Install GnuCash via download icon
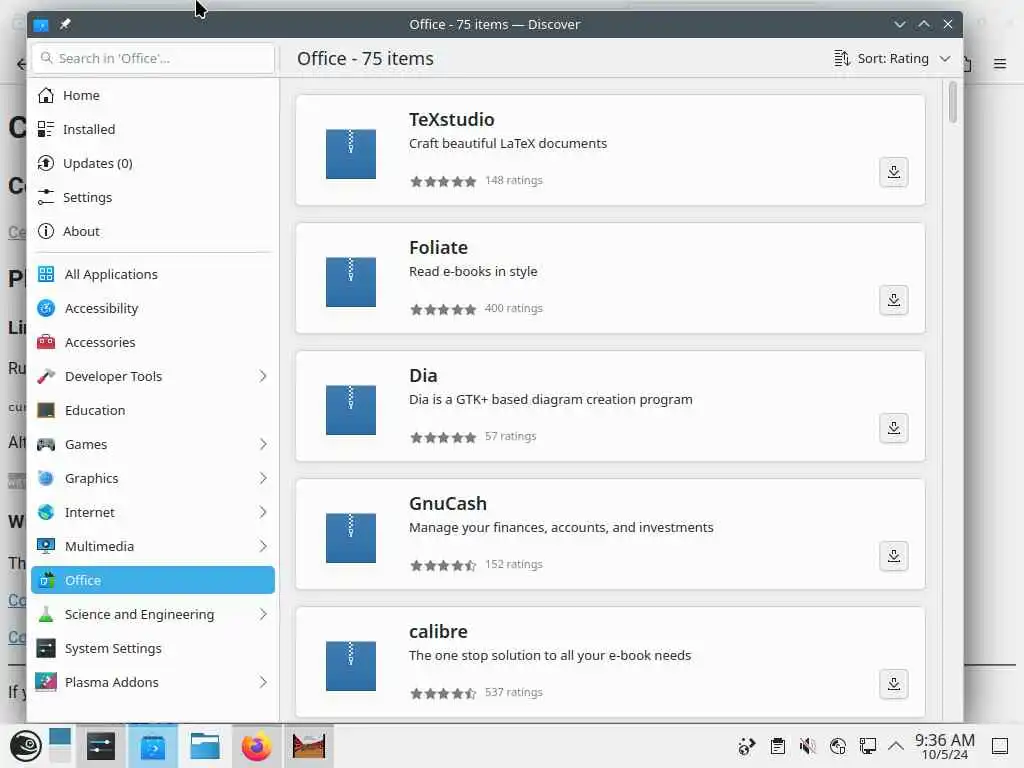Image resolution: width=1024 pixels, height=768 pixels. (893, 556)
